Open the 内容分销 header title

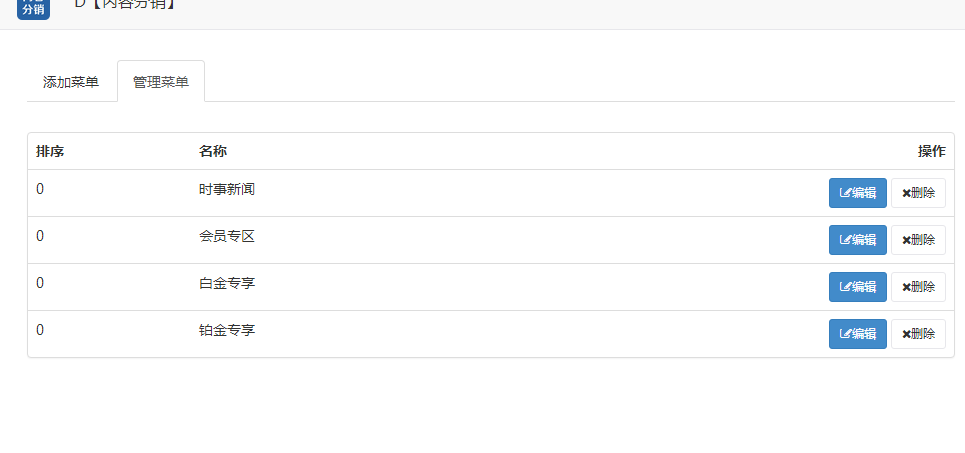pos(125,5)
